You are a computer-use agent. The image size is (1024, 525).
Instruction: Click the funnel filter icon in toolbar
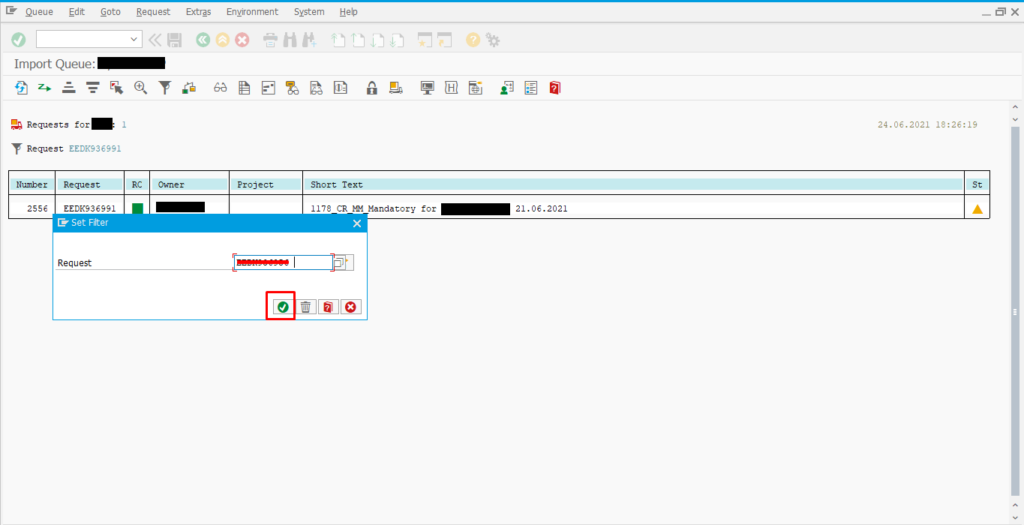(x=165, y=88)
